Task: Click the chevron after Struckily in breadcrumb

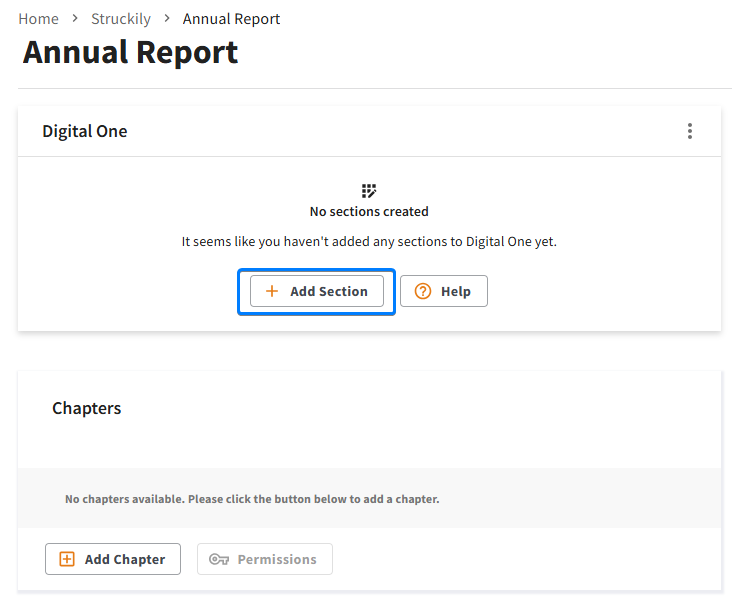Action: point(167,19)
